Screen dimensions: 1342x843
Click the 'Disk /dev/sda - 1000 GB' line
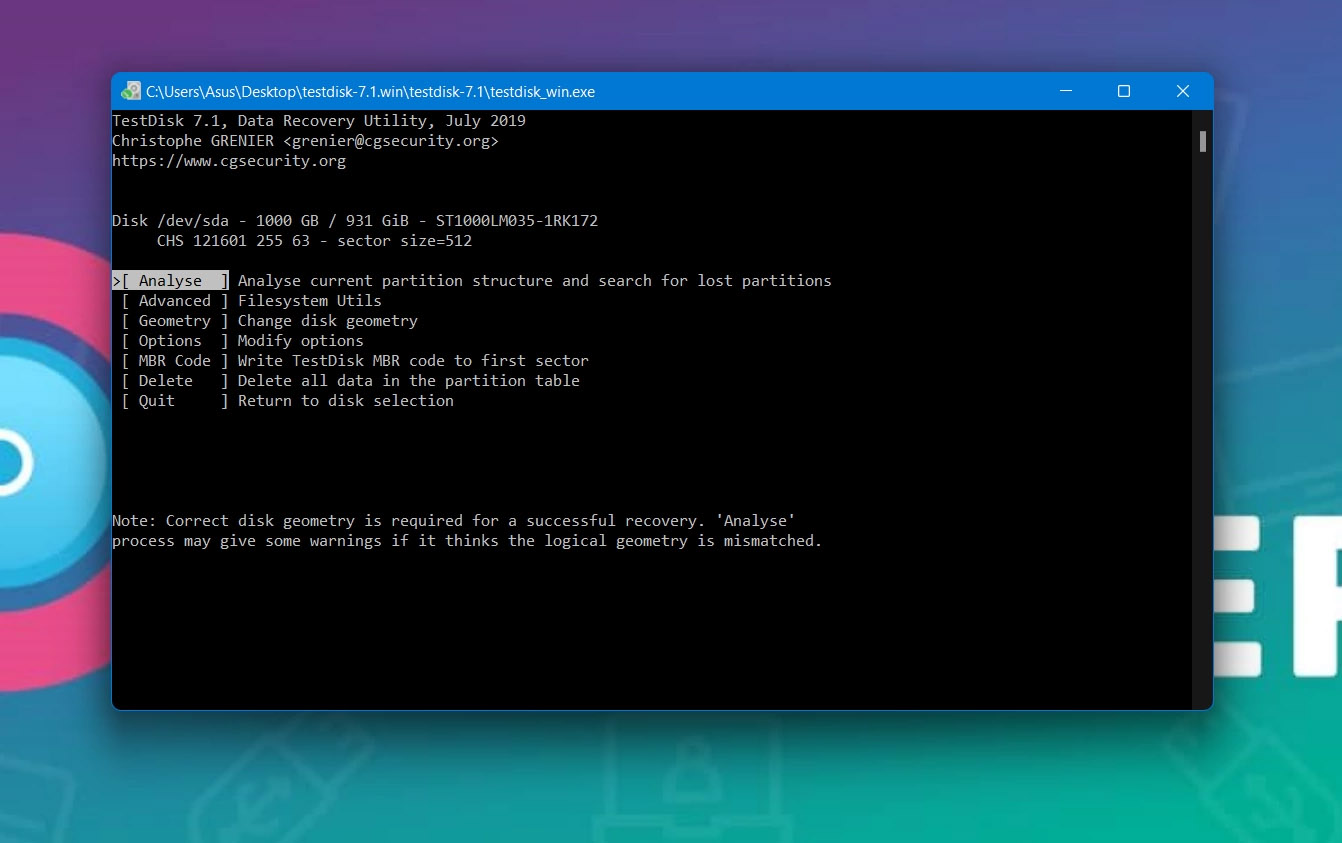(355, 221)
